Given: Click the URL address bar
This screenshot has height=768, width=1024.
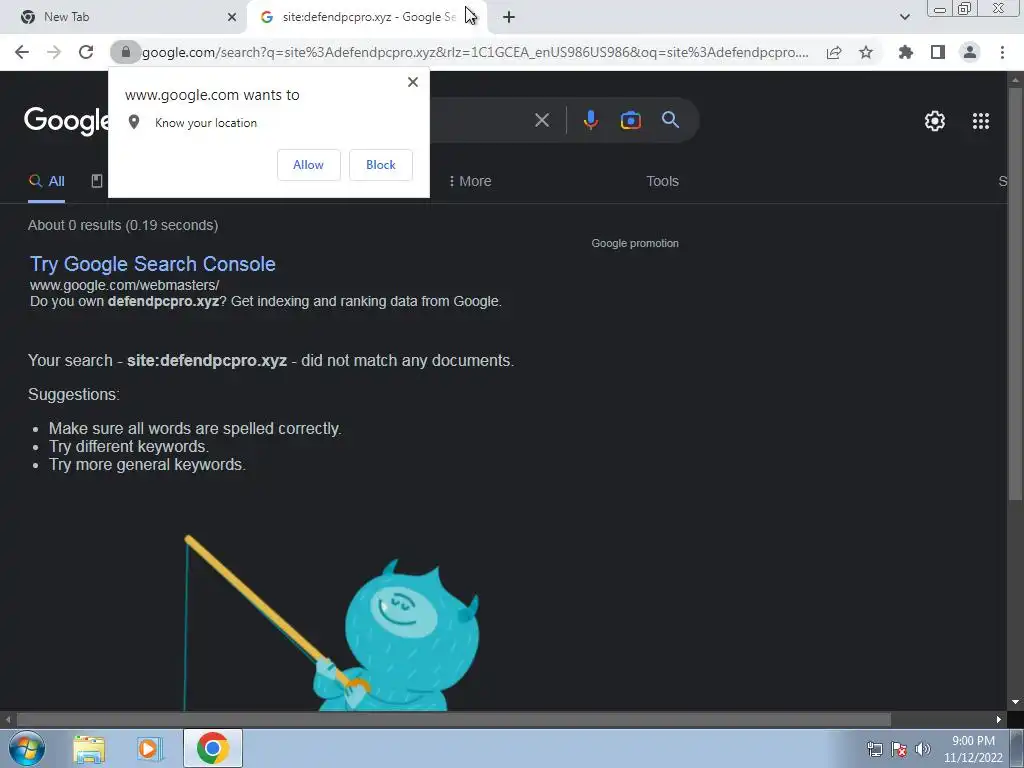Looking at the screenshot, I should [x=475, y=52].
